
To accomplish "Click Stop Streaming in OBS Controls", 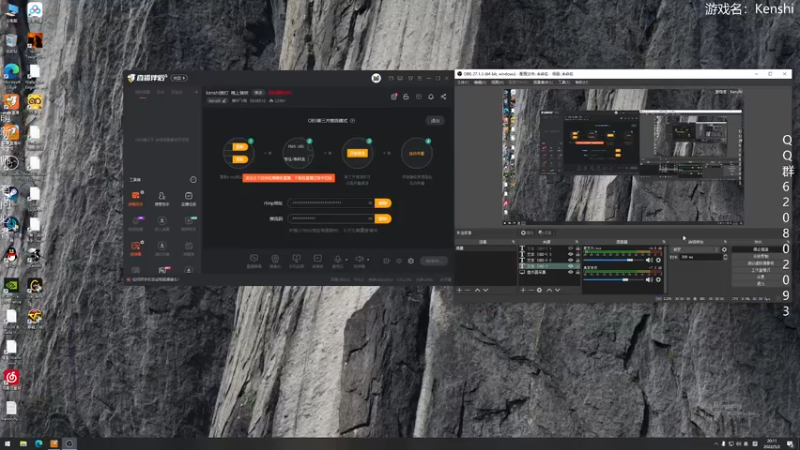I will 760,249.
